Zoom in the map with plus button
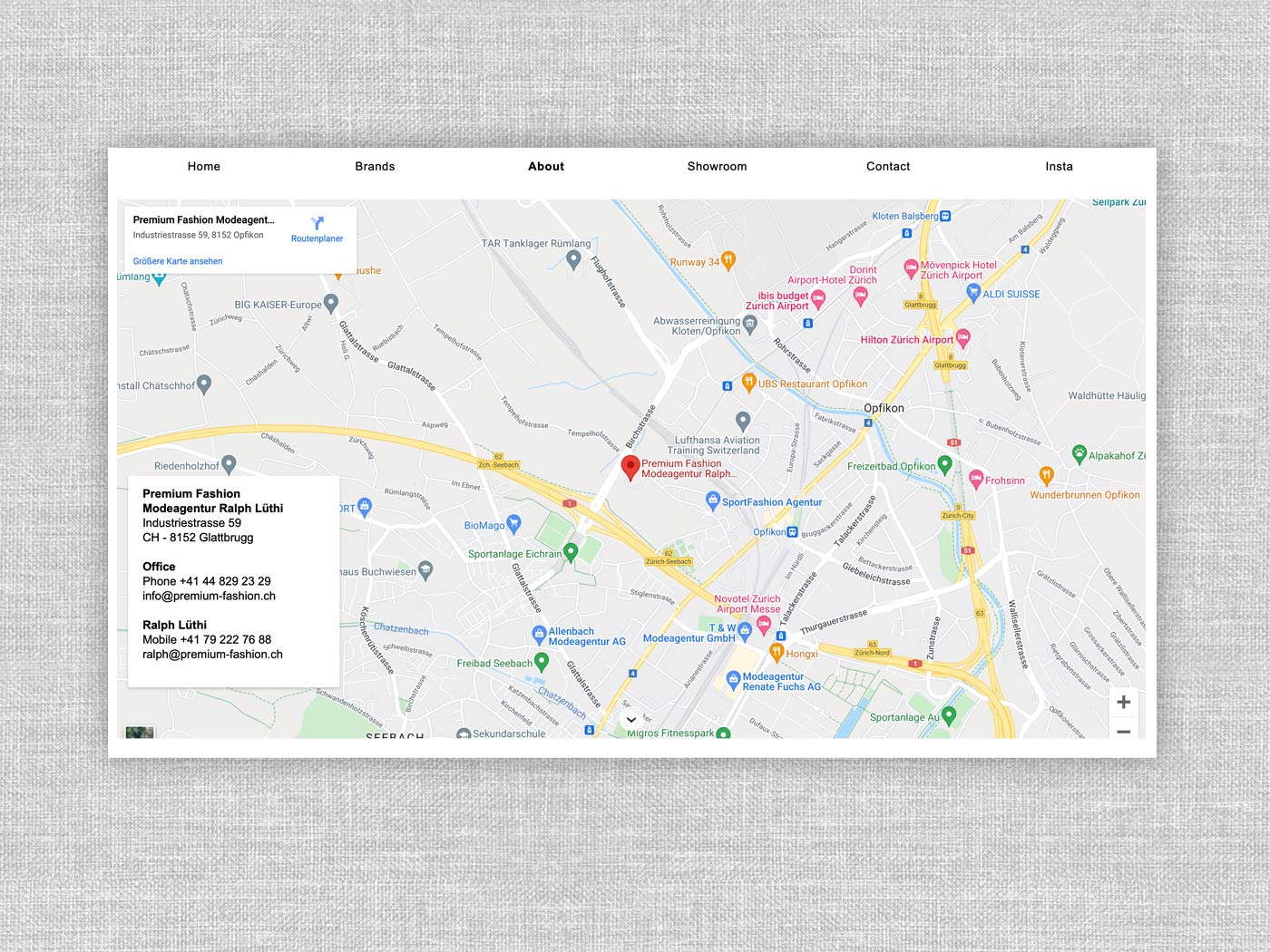1270x952 pixels. [1123, 702]
